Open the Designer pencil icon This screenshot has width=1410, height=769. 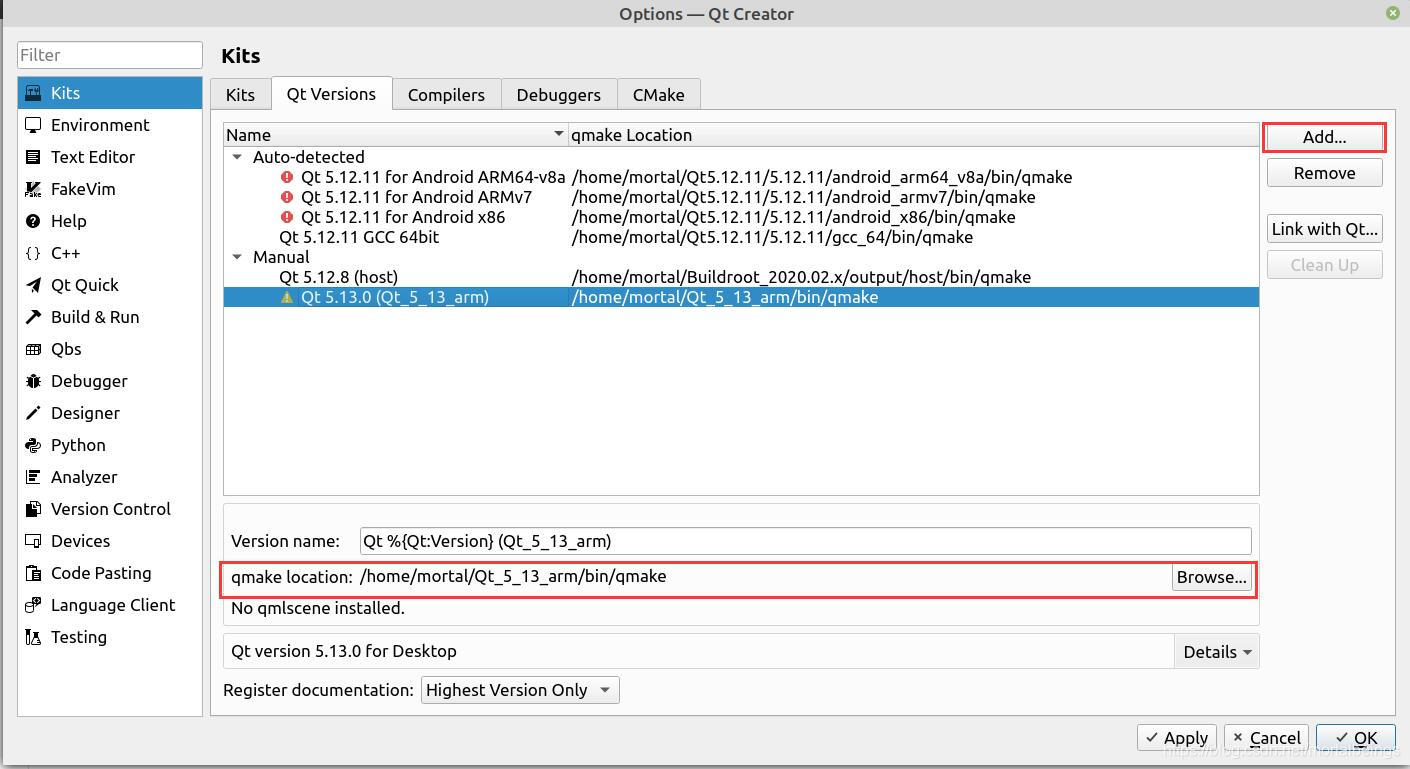[x=33, y=413]
